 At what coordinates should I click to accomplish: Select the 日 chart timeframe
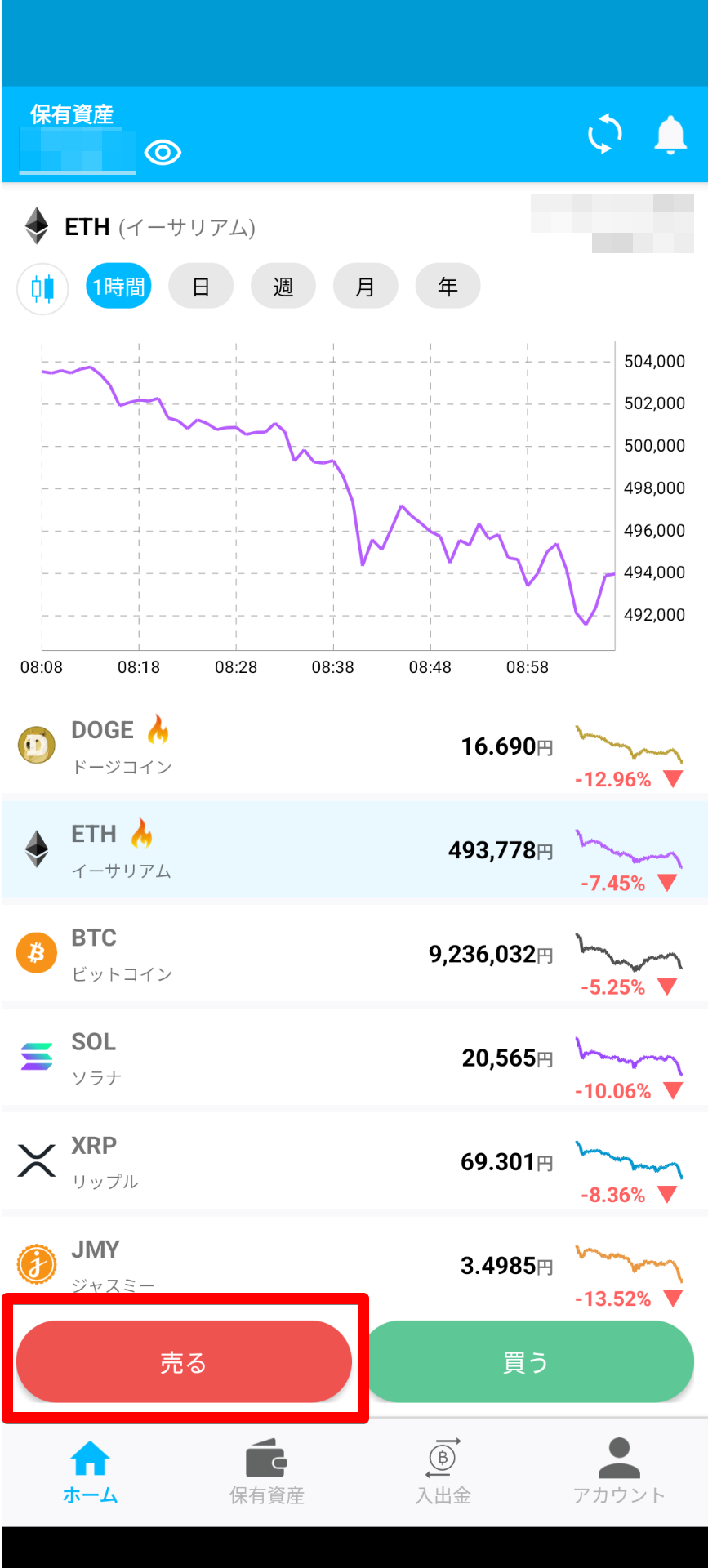[201, 287]
